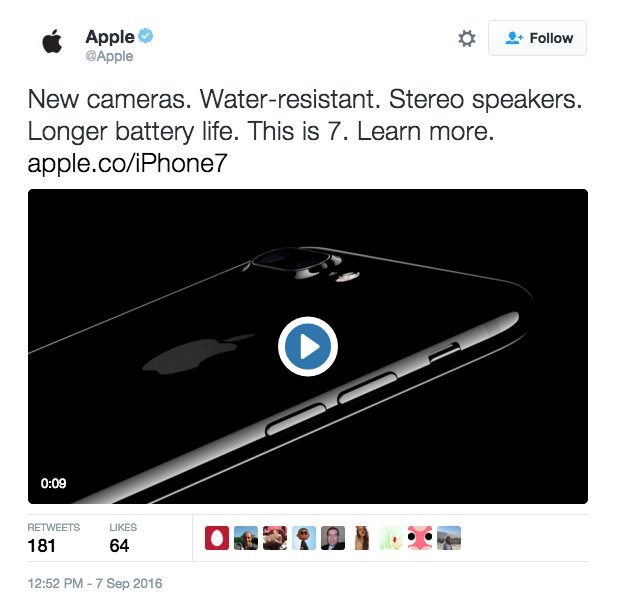Open the apple.co/iPhone7 link
The width and height of the screenshot is (621, 606).
pos(128,162)
